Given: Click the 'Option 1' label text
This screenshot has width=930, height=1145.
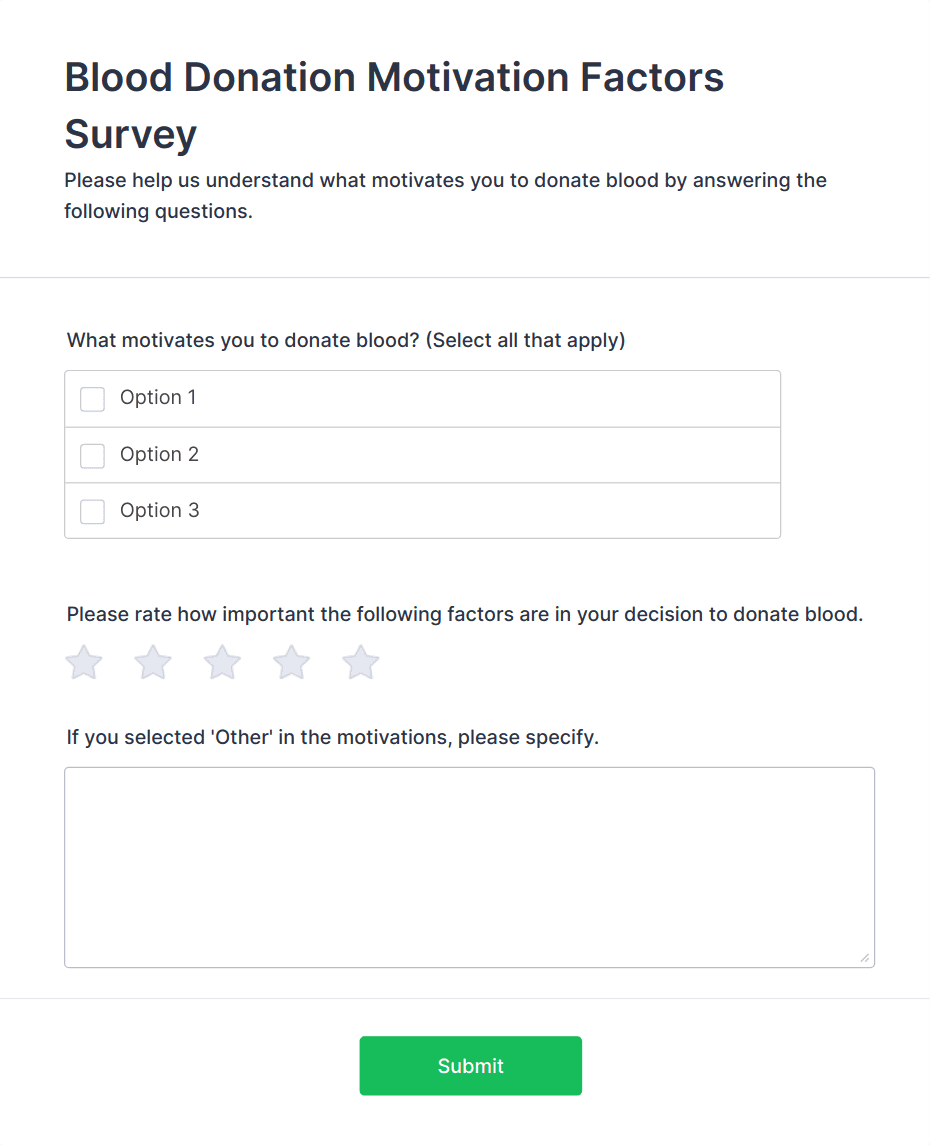Looking at the screenshot, I should click(x=158, y=398).
